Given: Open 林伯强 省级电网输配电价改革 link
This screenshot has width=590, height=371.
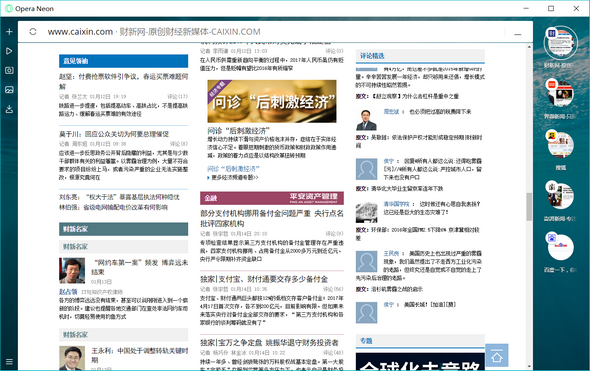Looking at the screenshot, I should 113,207.
